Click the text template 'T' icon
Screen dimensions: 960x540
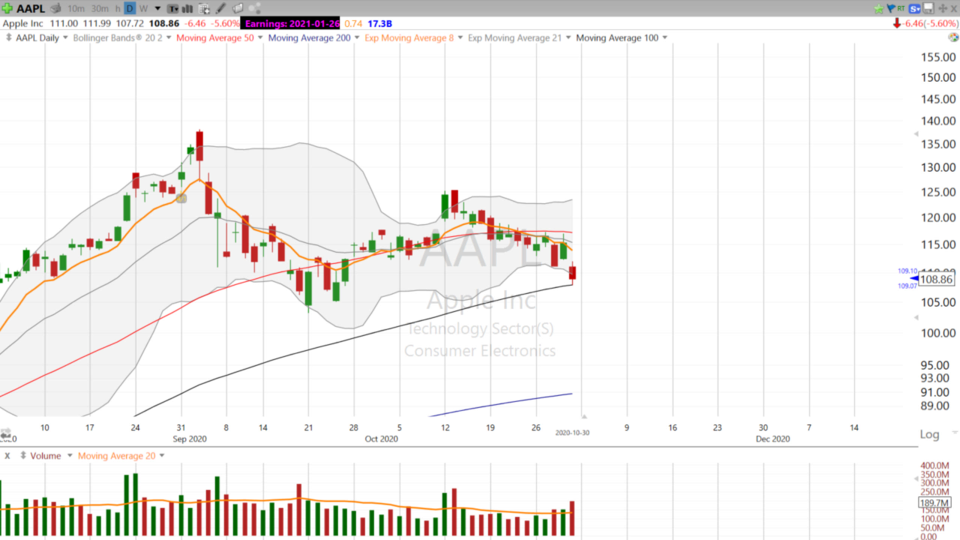coord(173,9)
